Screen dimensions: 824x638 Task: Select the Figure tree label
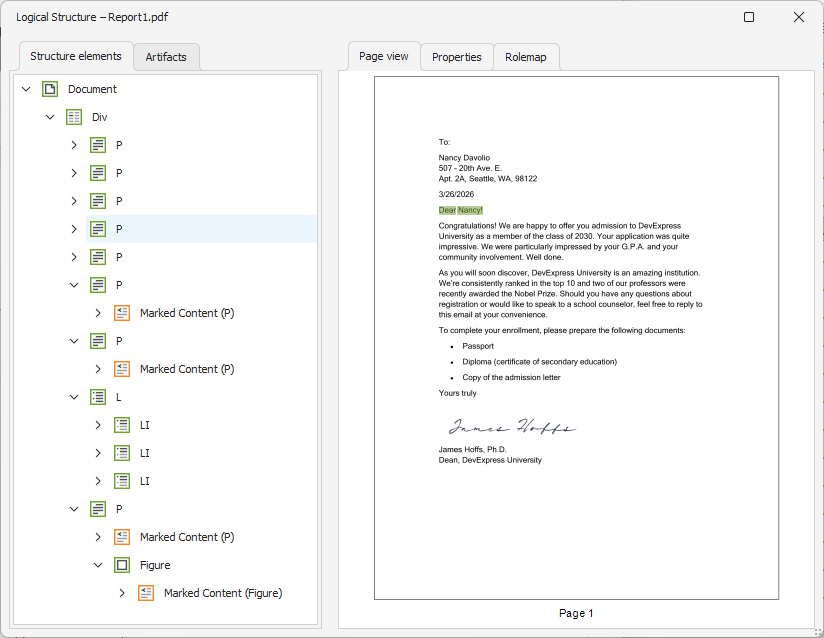155,565
